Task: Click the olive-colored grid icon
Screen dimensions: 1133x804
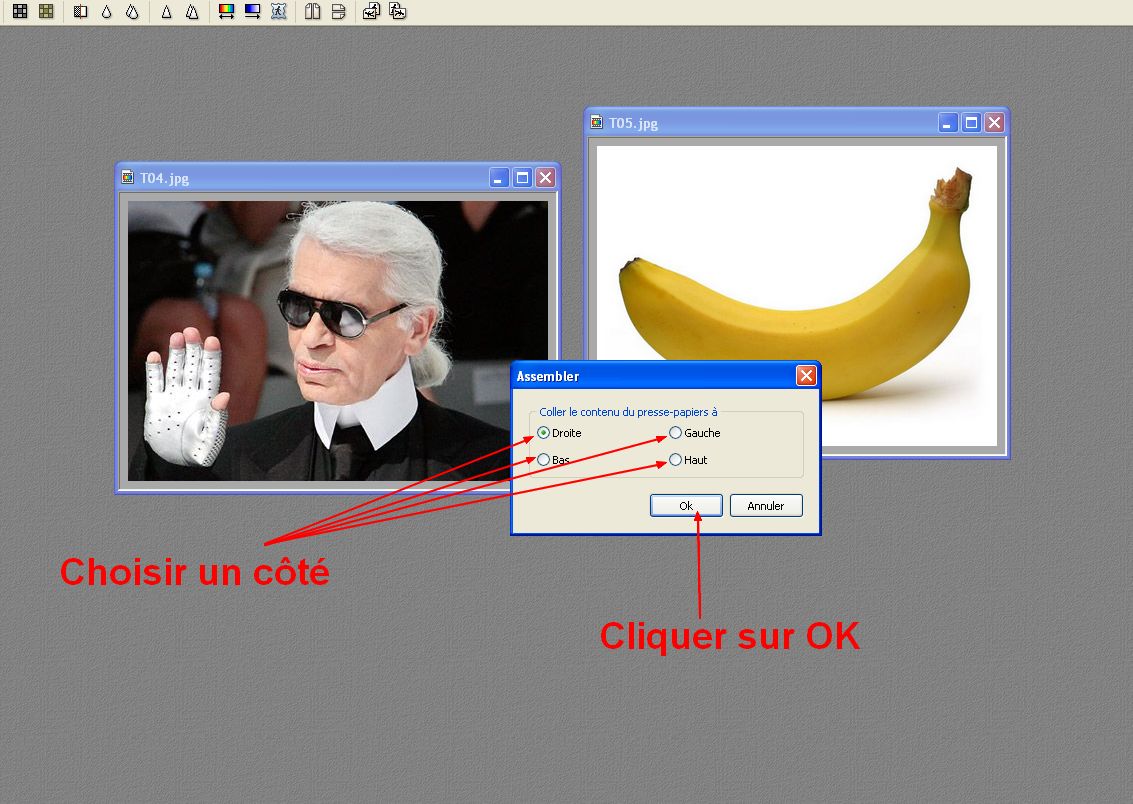Action: 46,12
